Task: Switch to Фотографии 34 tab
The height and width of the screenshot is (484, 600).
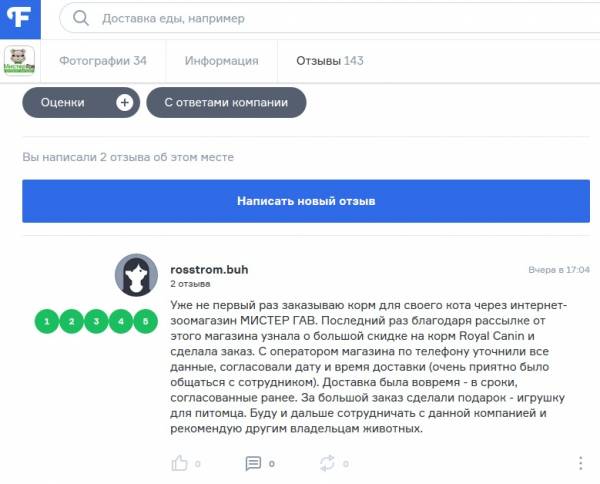Action: [103, 61]
